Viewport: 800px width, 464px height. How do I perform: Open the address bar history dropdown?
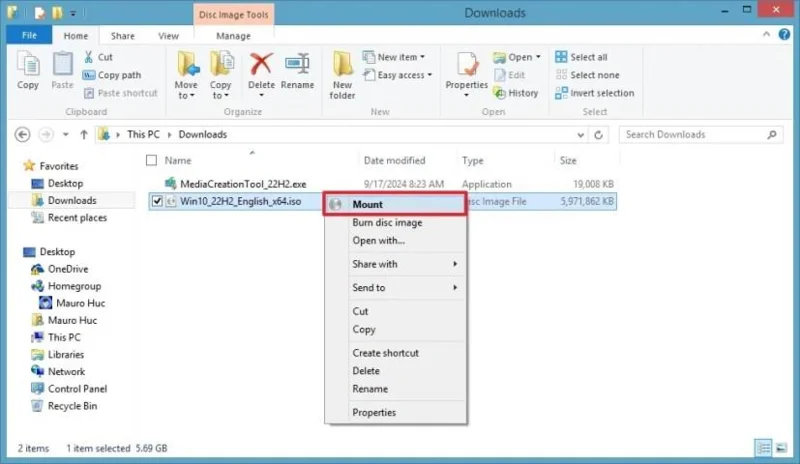click(581, 135)
